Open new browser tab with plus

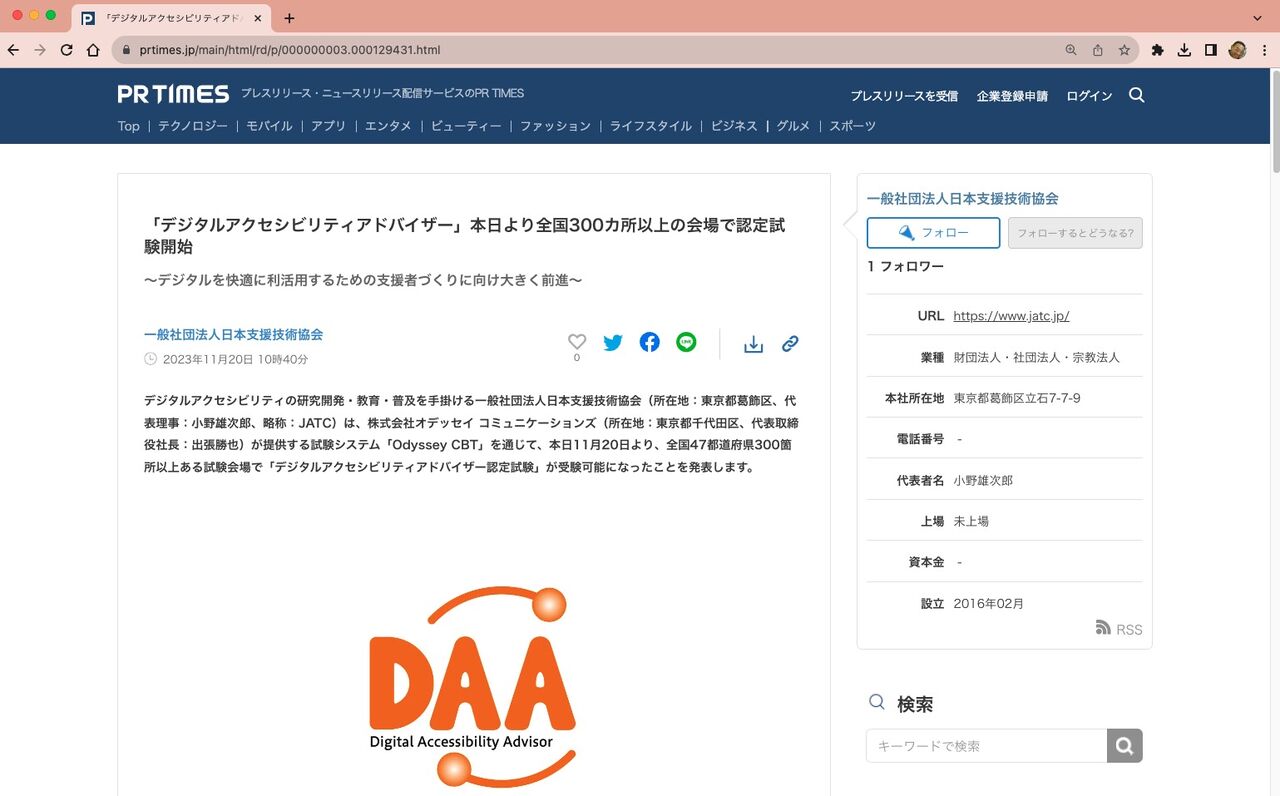(289, 18)
